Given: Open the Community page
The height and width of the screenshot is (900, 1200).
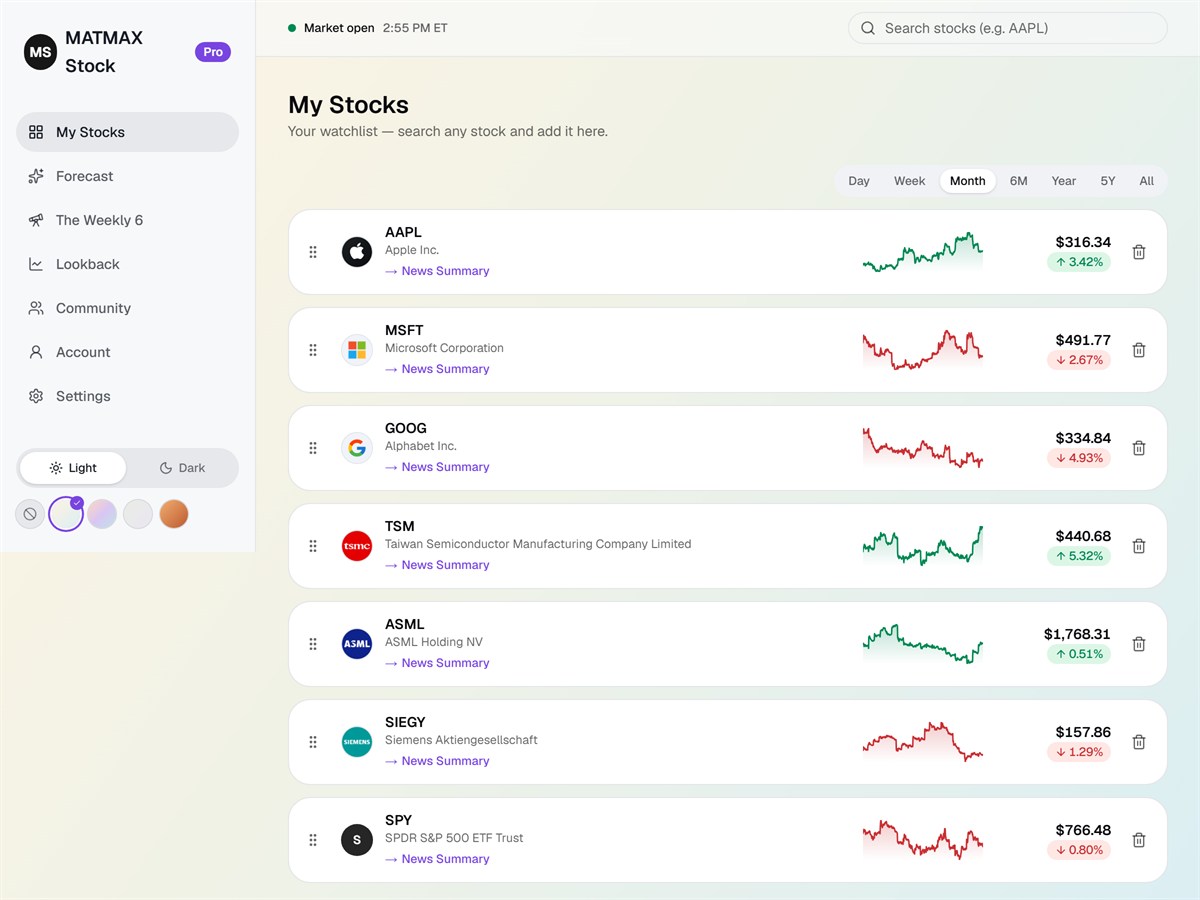Looking at the screenshot, I should pos(127,308).
